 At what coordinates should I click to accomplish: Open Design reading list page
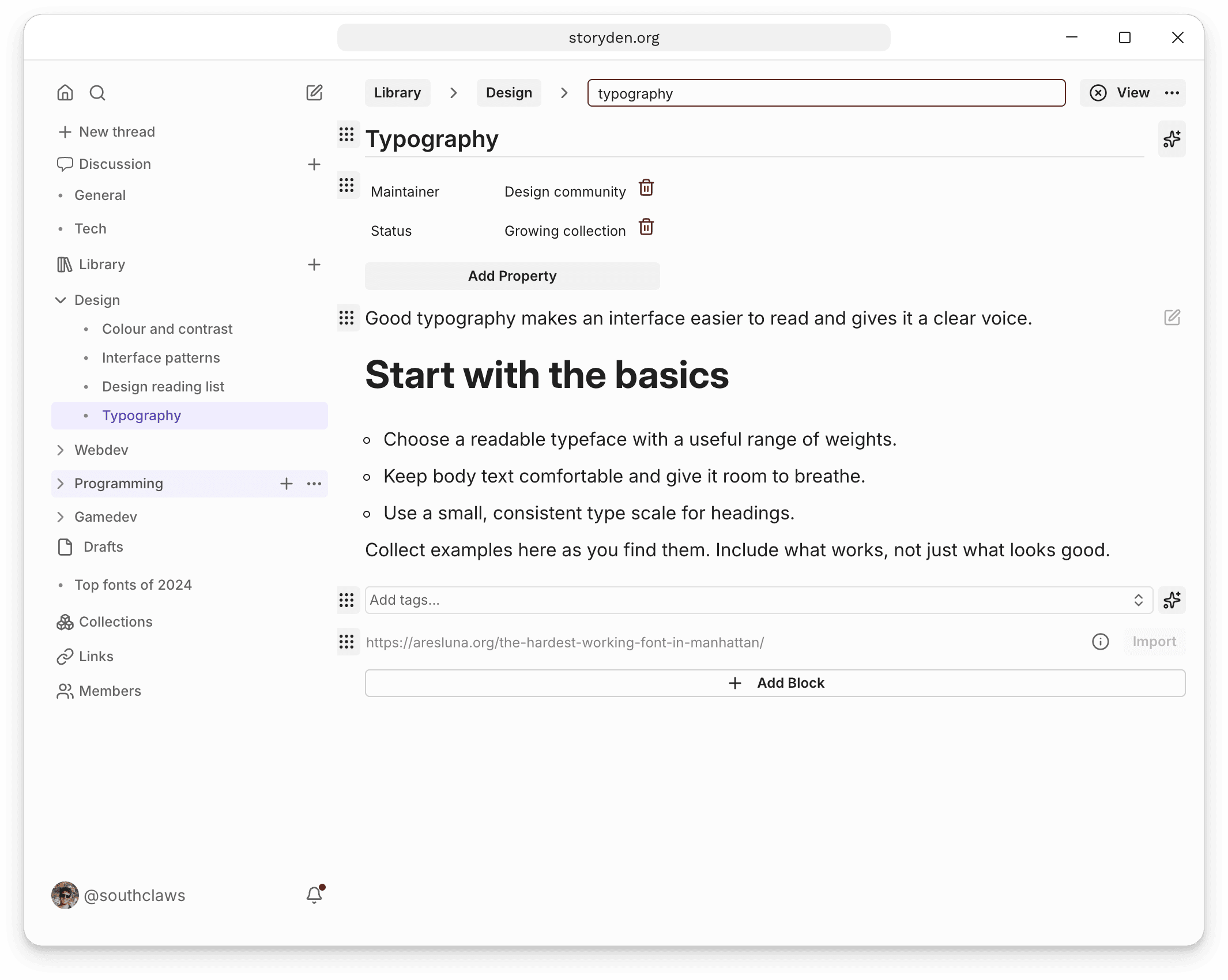pos(163,387)
